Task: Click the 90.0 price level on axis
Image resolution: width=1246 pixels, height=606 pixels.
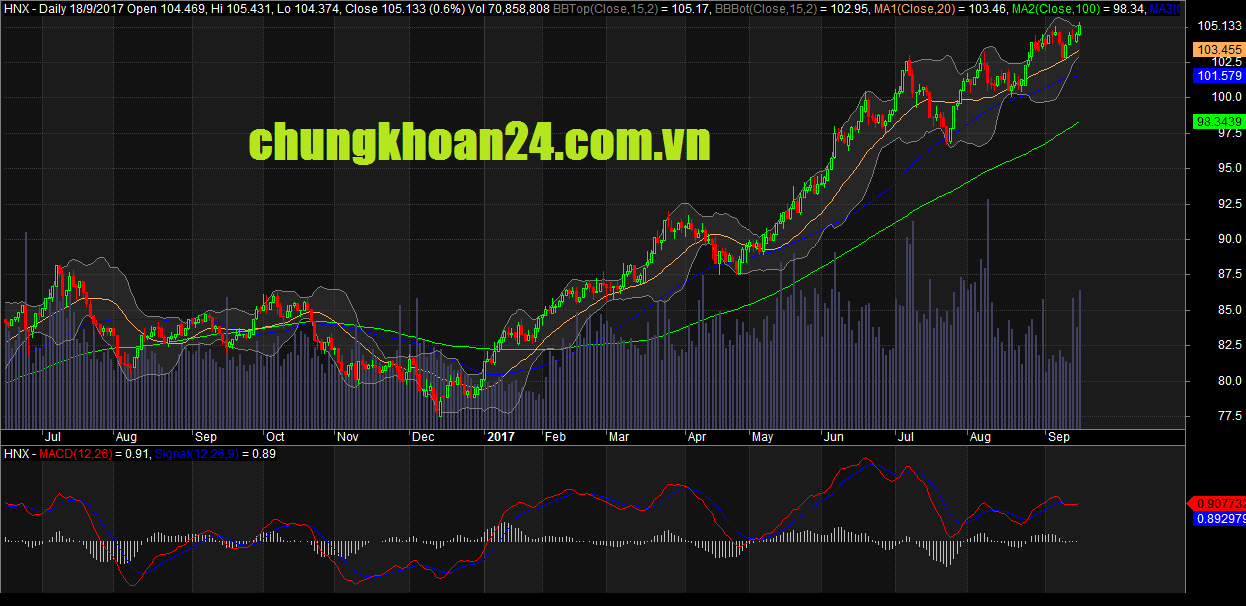Action: click(x=1210, y=239)
